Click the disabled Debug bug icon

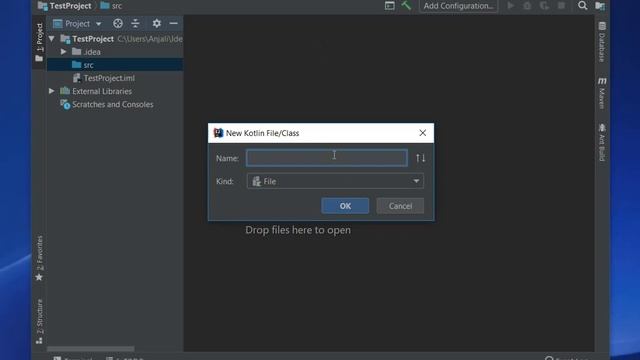point(527,6)
